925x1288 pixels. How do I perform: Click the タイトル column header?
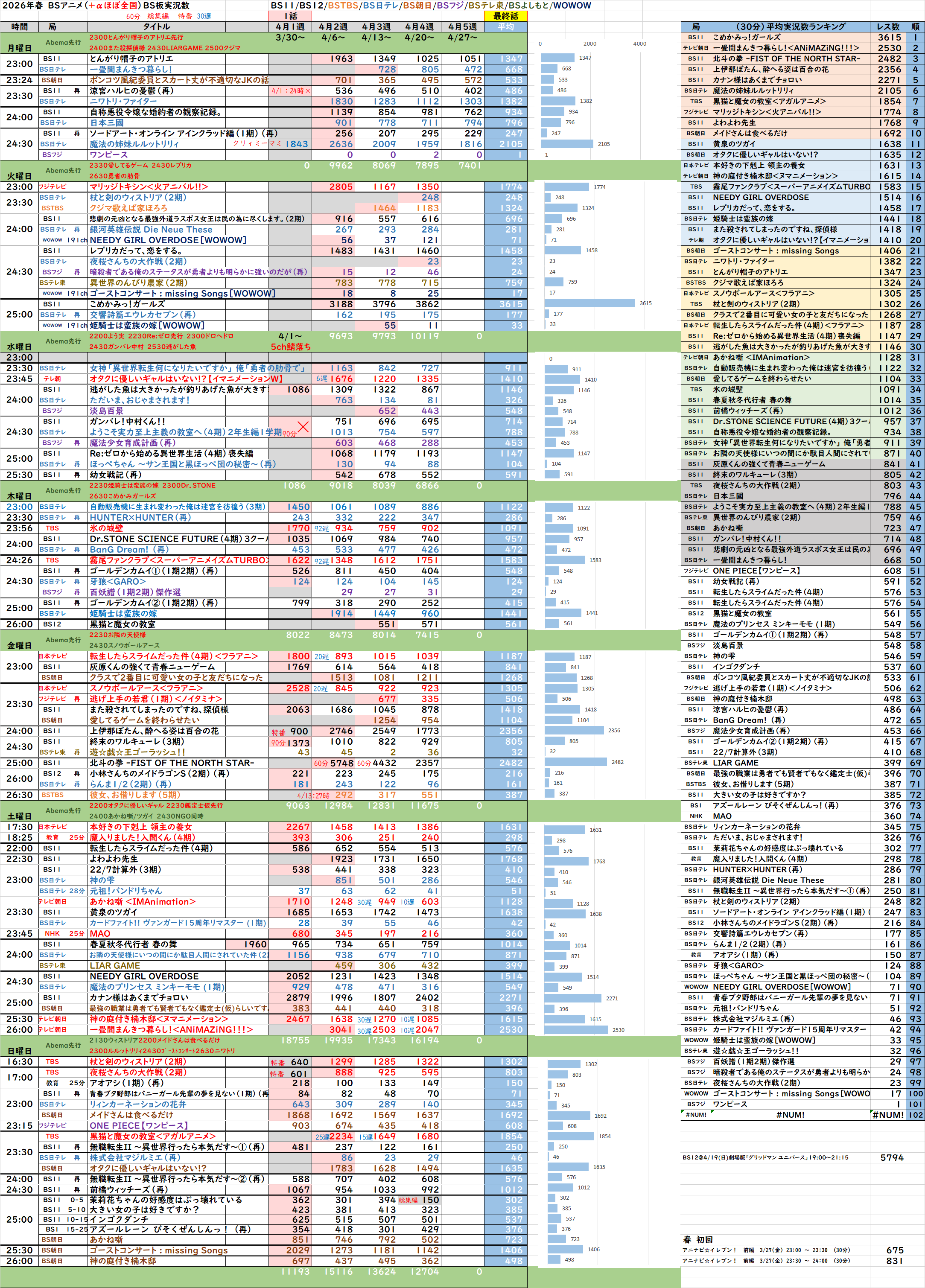click(x=156, y=27)
